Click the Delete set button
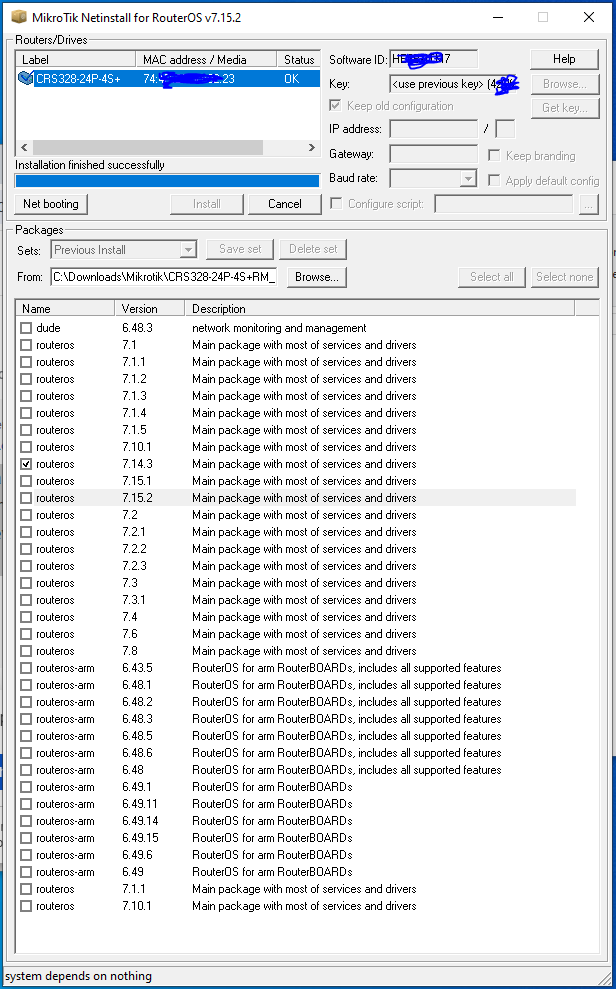616x989 pixels. click(313, 249)
